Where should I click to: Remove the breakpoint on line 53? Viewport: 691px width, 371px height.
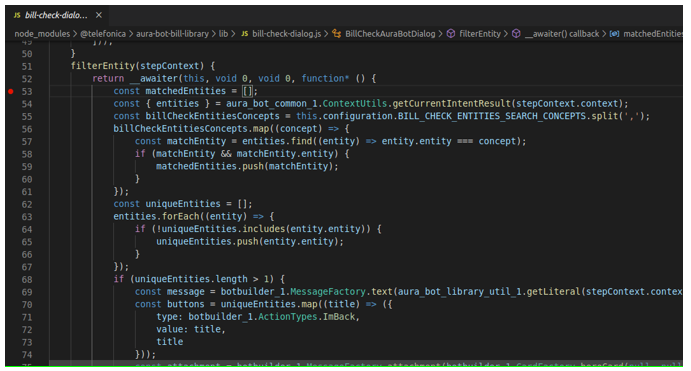click(11, 91)
